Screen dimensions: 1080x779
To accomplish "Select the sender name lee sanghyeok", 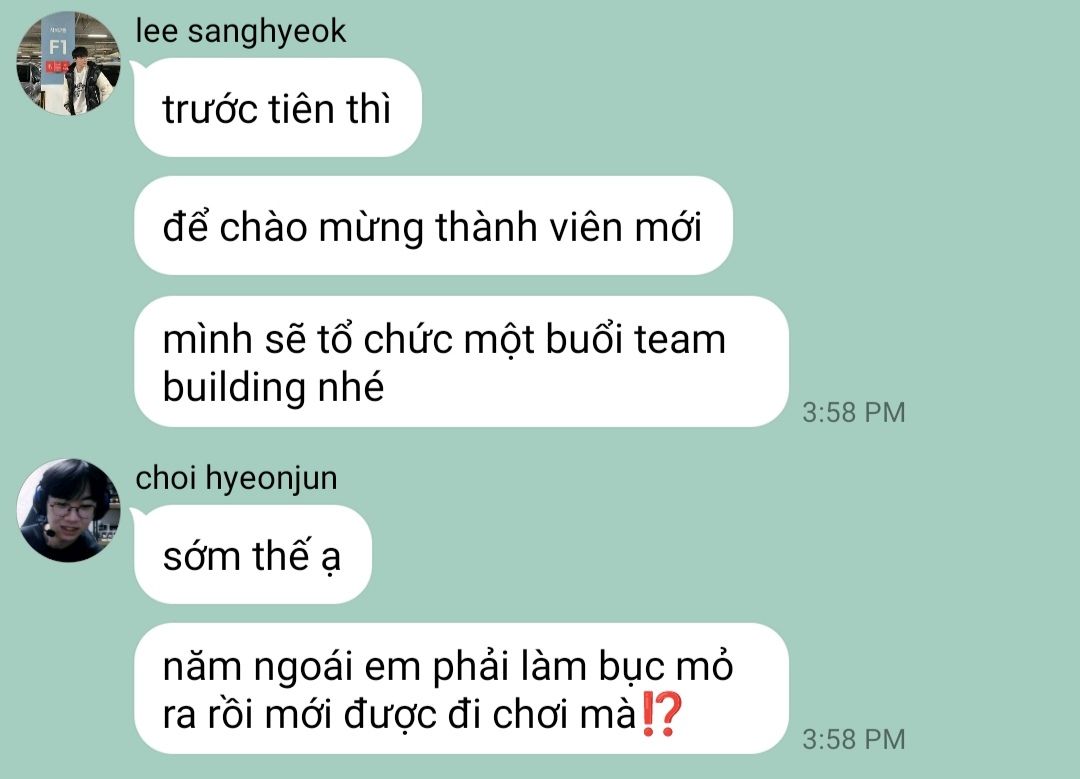I will click(x=240, y=31).
